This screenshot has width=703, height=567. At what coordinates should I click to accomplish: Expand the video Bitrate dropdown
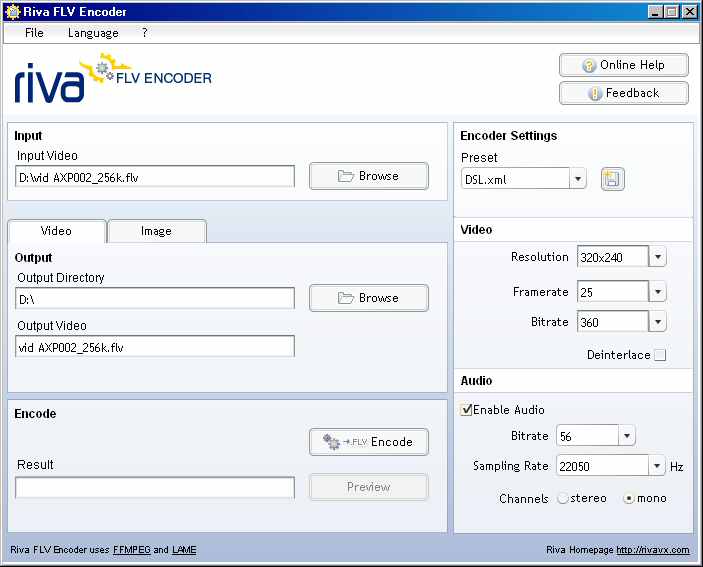click(x=657, y=322)
